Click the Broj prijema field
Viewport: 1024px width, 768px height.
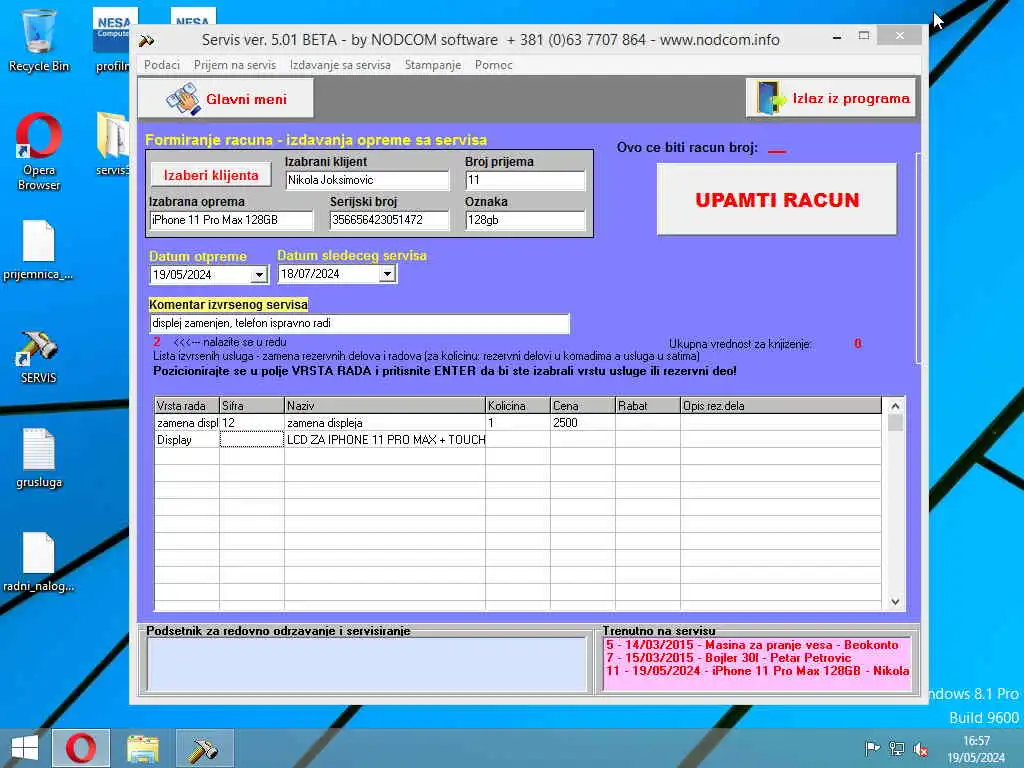tap(525, 180)
